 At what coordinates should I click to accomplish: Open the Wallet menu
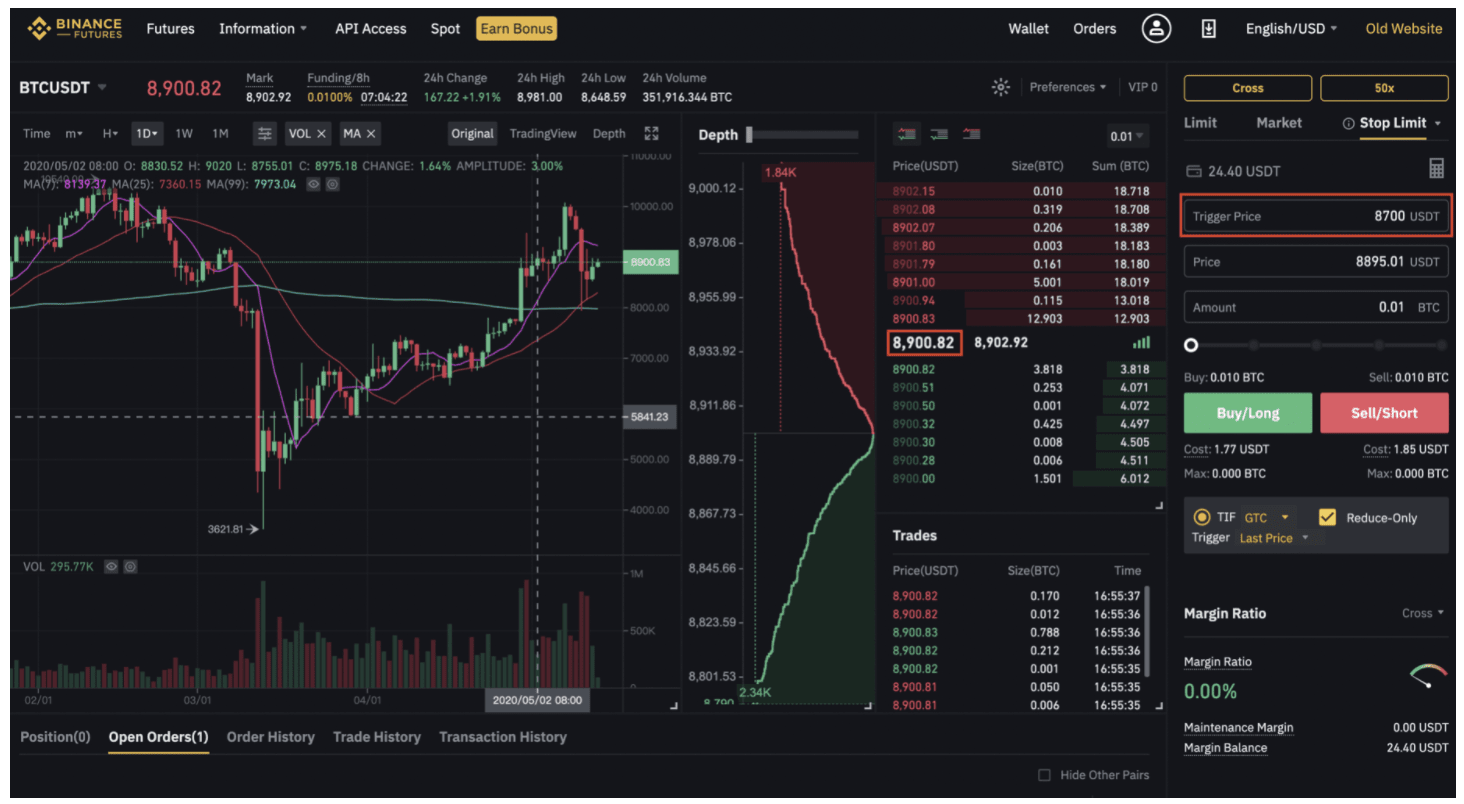pos(1028,29)
